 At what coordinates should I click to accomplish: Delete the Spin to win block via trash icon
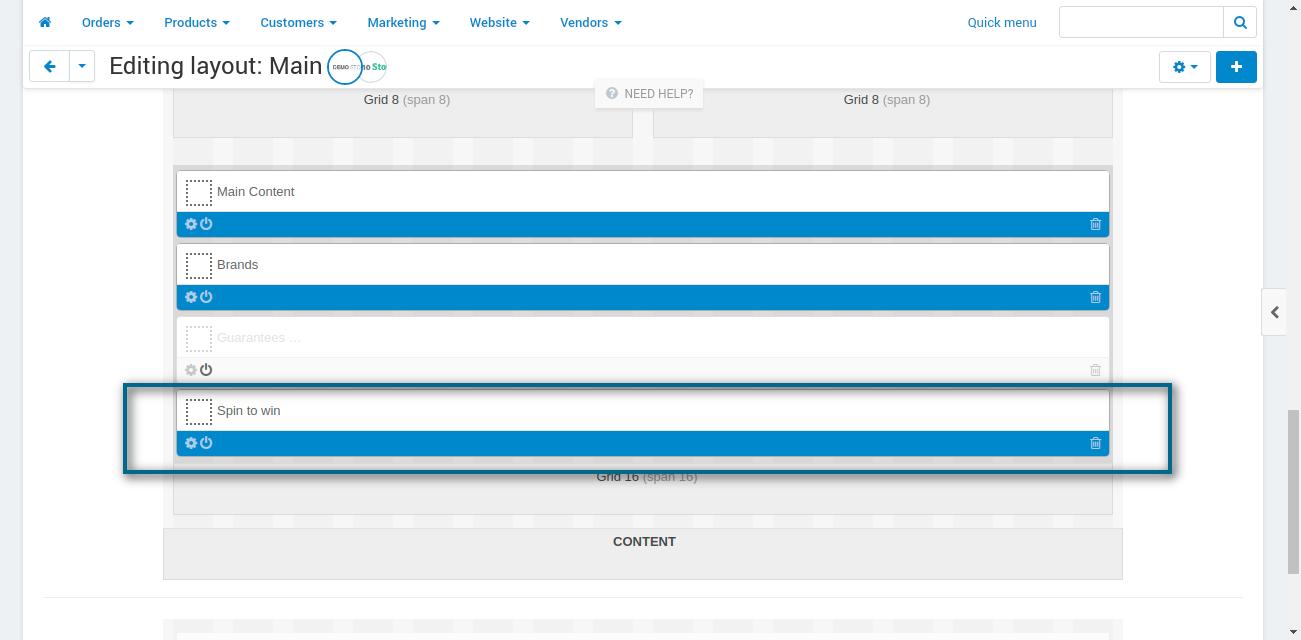click(1095, 442)
